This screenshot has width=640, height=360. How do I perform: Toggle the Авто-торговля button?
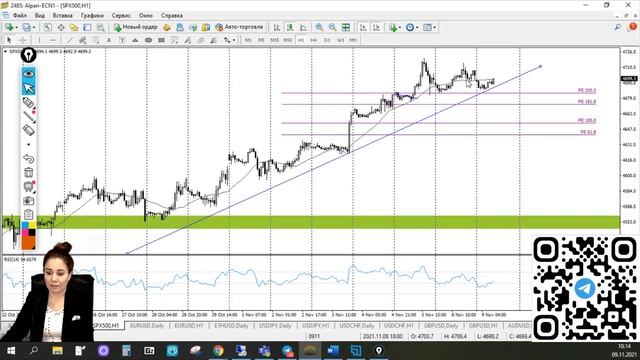click(239, 27)
